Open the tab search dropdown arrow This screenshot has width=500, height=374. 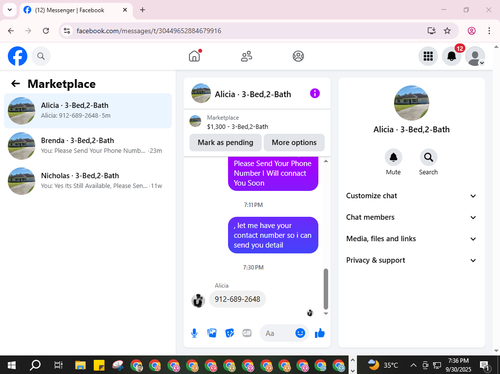(10, 10)
